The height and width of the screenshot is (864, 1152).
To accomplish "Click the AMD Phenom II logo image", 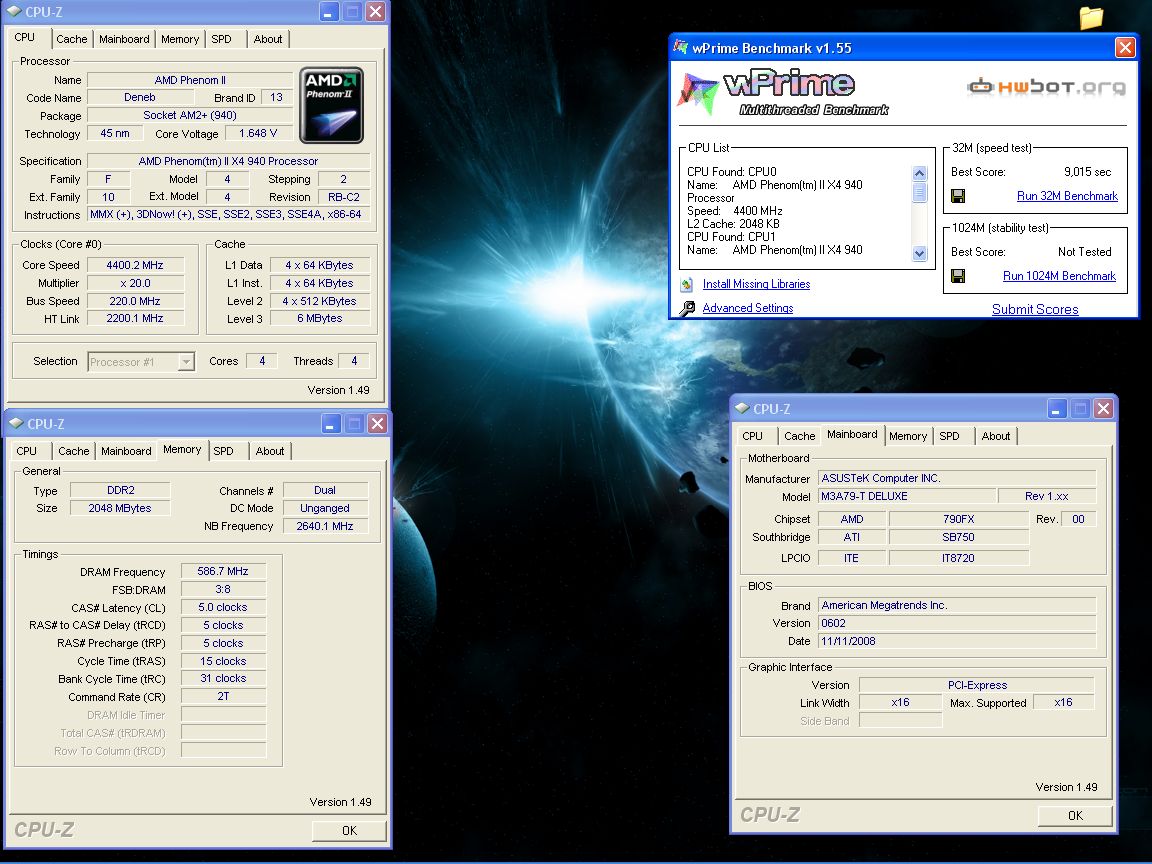I will [331, 105].
